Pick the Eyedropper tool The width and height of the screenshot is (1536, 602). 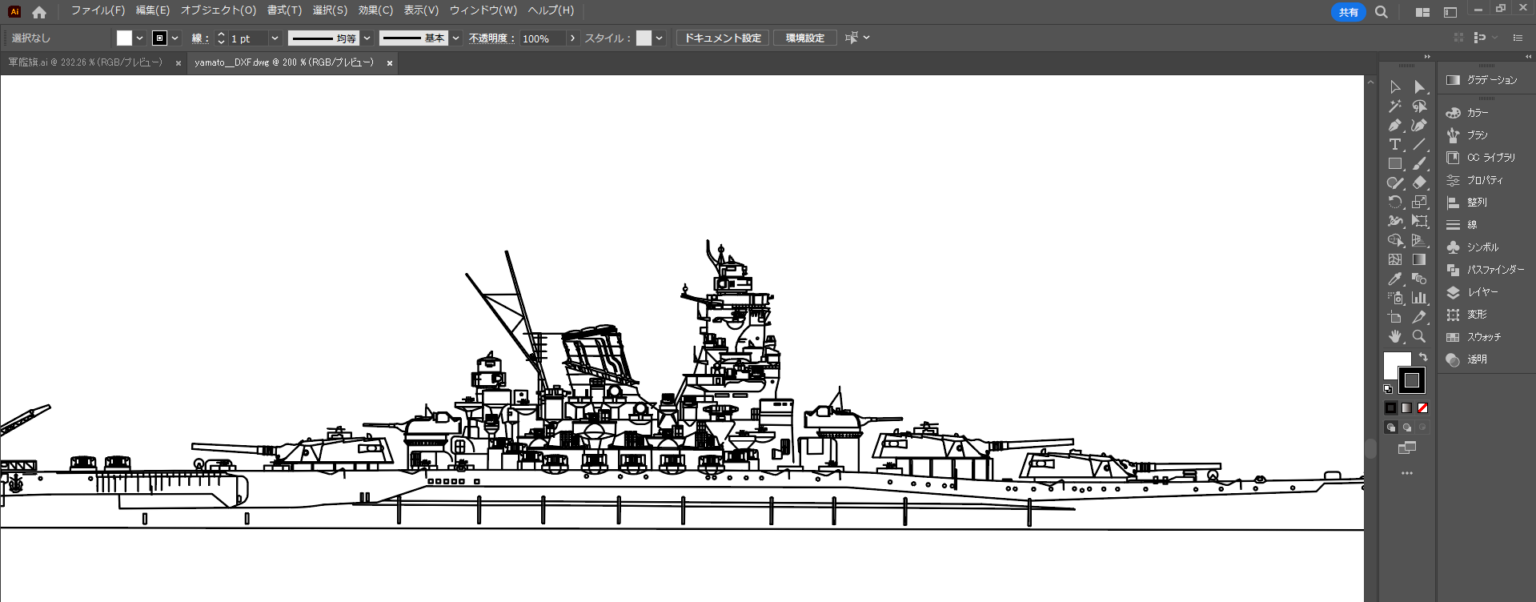click(1395, 279)
